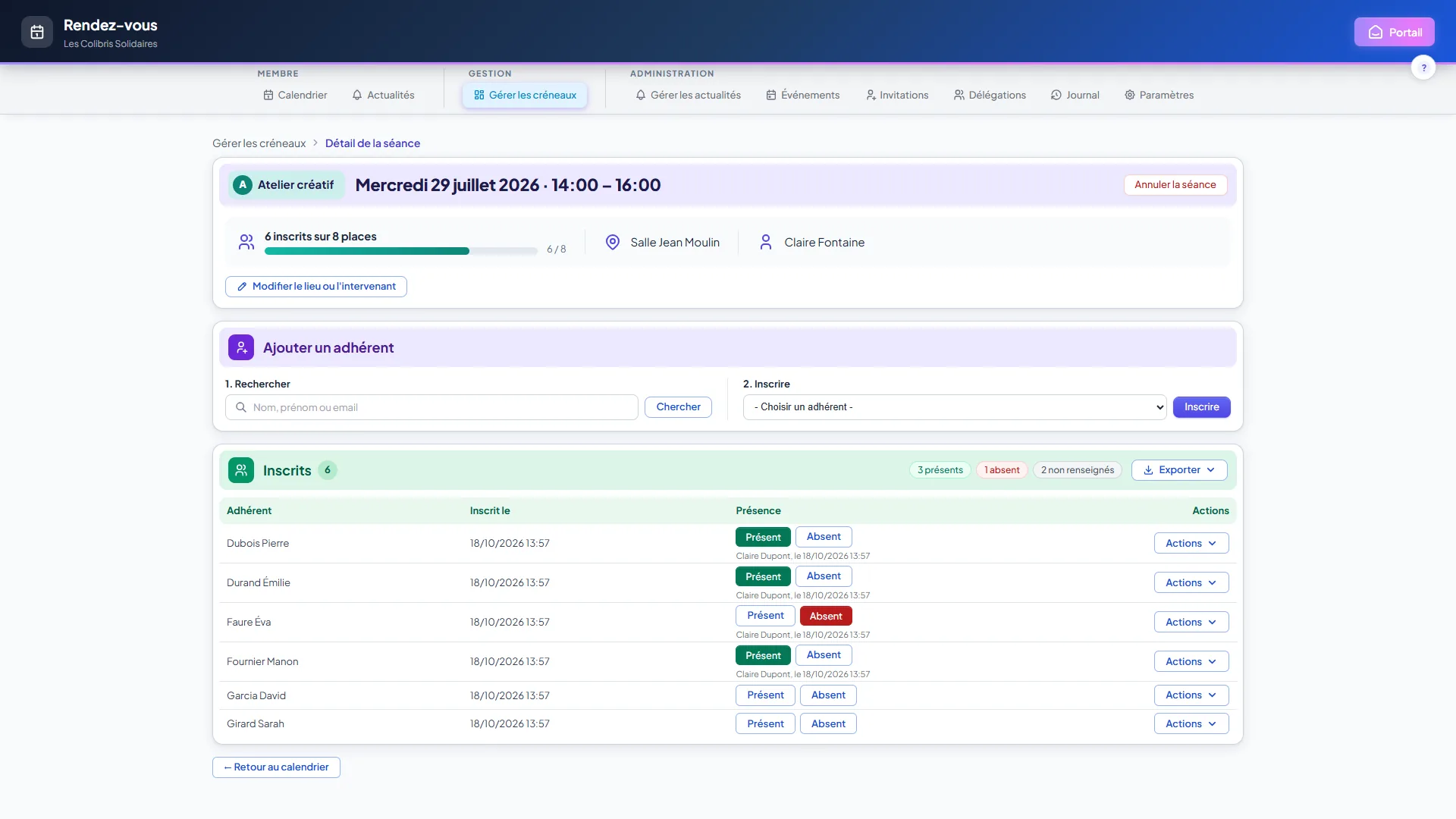Screen dimensions: 1456x819
Task: Click the Annuler la séance button
Action: point(1175,185)
